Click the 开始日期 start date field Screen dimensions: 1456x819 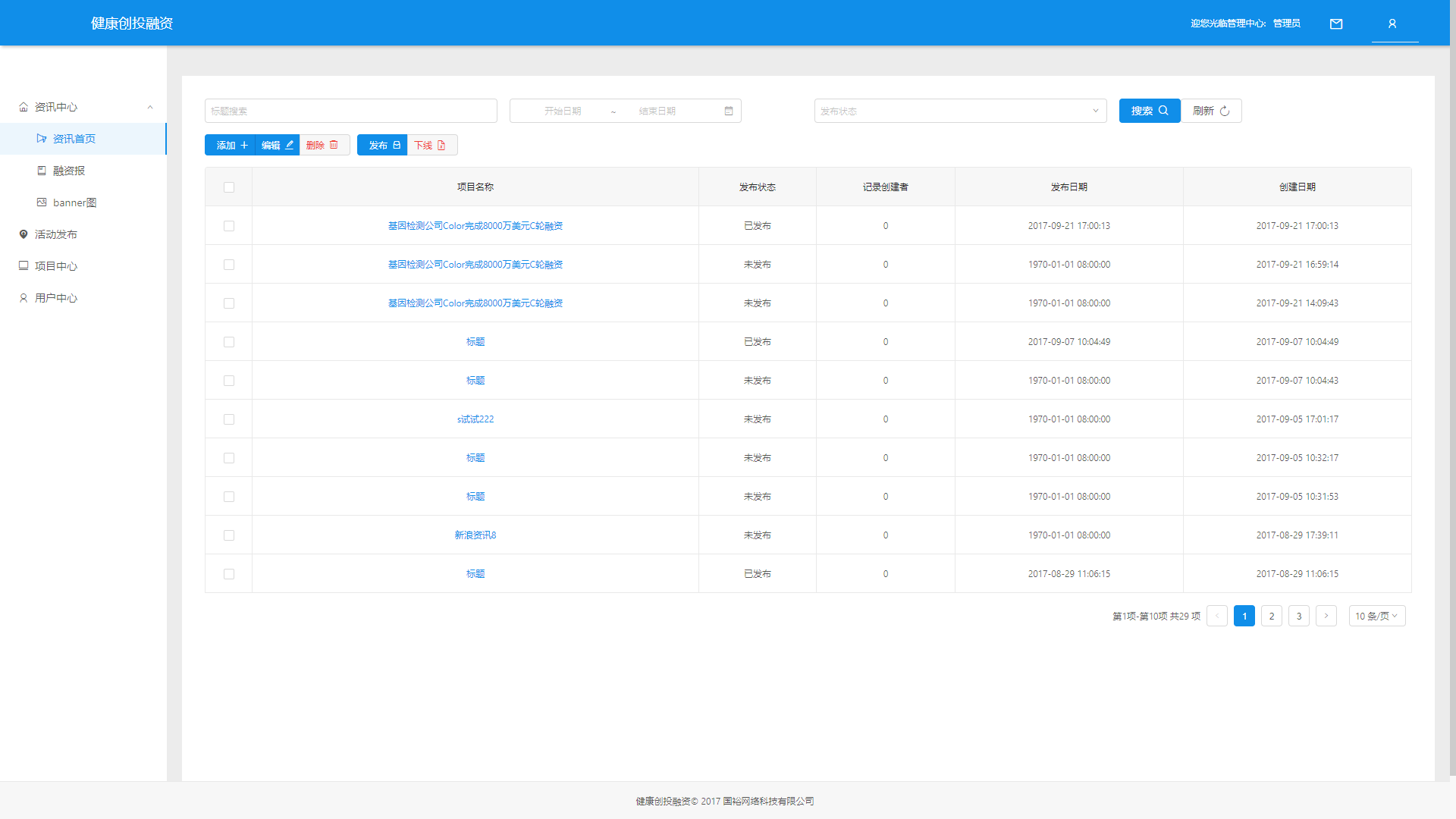click(x=563, y=111)
